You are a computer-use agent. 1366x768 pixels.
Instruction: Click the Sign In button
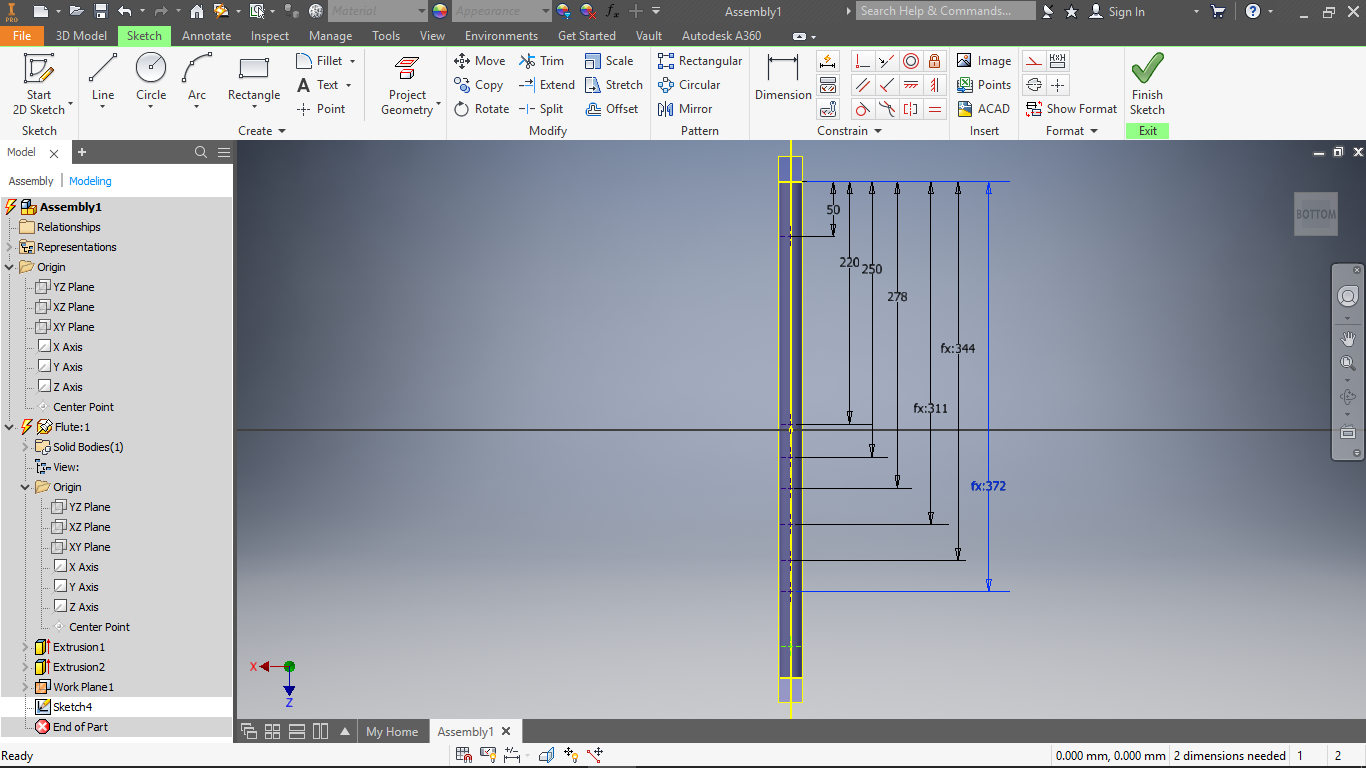click(x=1117, y=11)
